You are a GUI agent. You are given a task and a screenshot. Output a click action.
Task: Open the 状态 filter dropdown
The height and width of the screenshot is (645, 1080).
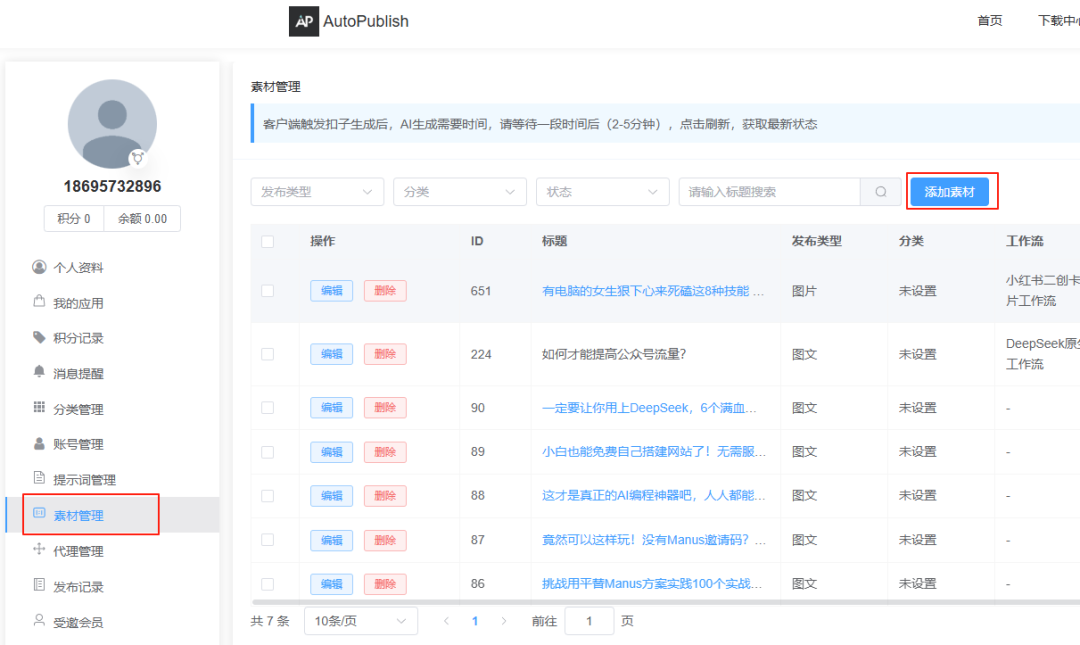point(603,192)
